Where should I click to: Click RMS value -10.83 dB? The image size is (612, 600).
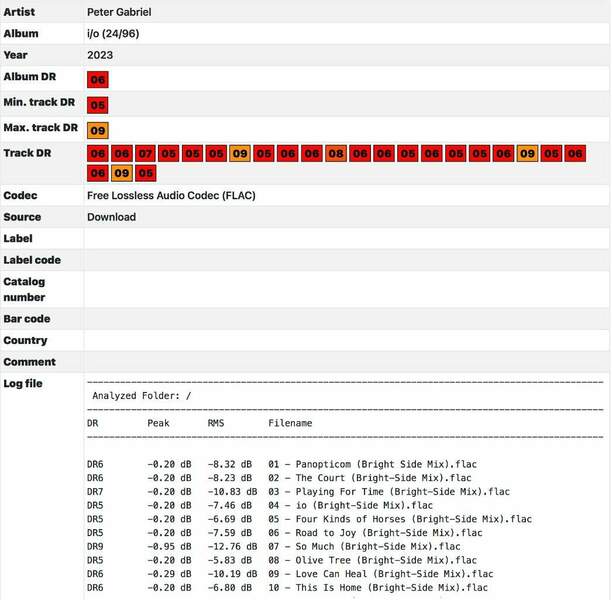[232, 491]
